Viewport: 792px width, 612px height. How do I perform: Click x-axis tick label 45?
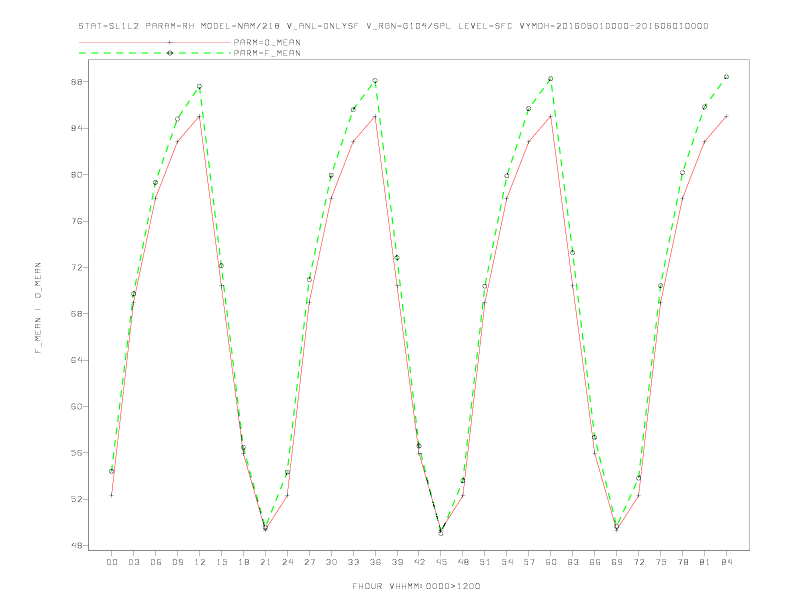tap(441, 562)
